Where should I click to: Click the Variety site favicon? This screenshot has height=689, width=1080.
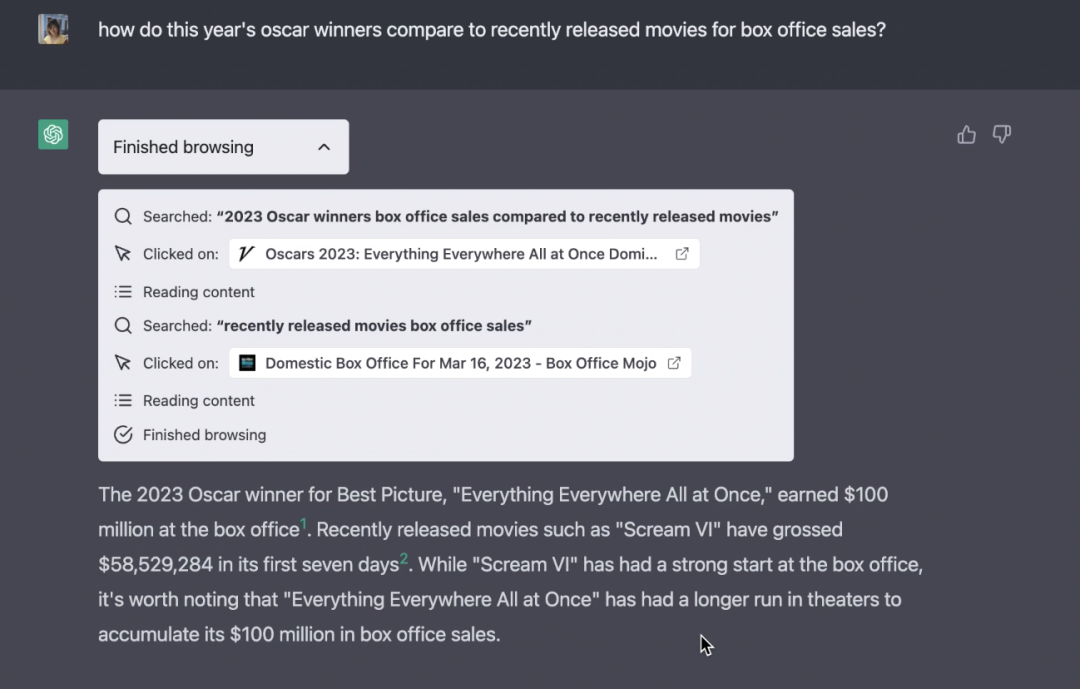[x=247, y=254]
